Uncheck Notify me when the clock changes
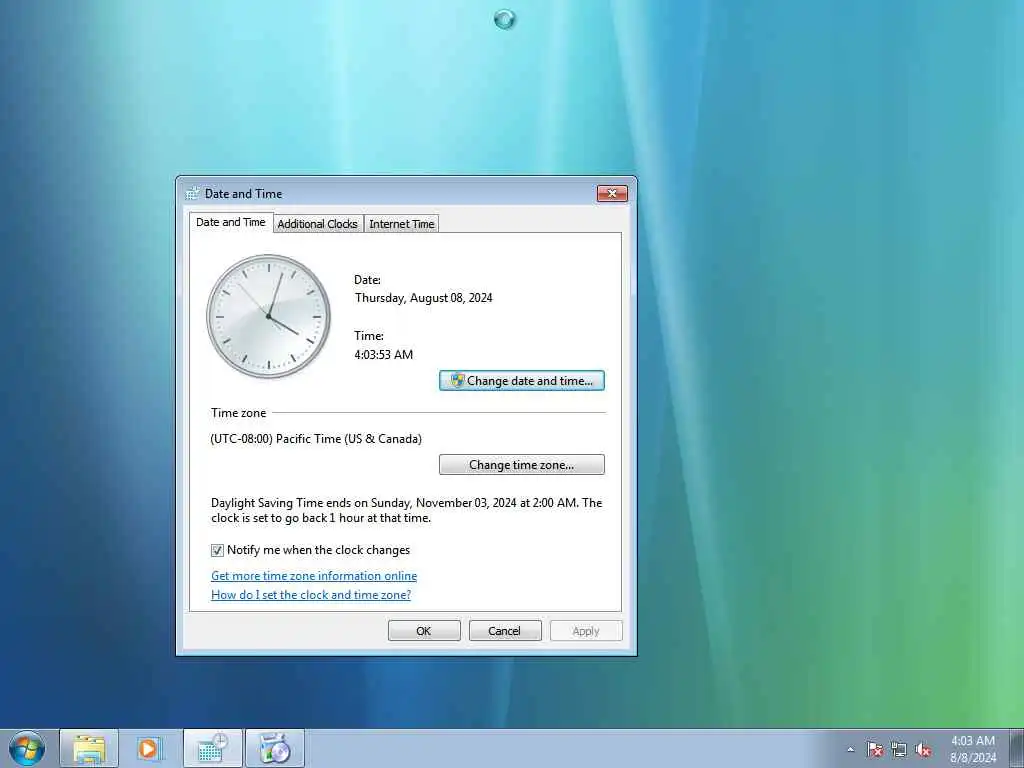Screen dimensions: 1024x768 pyautogui.click(x=217, y=551)
